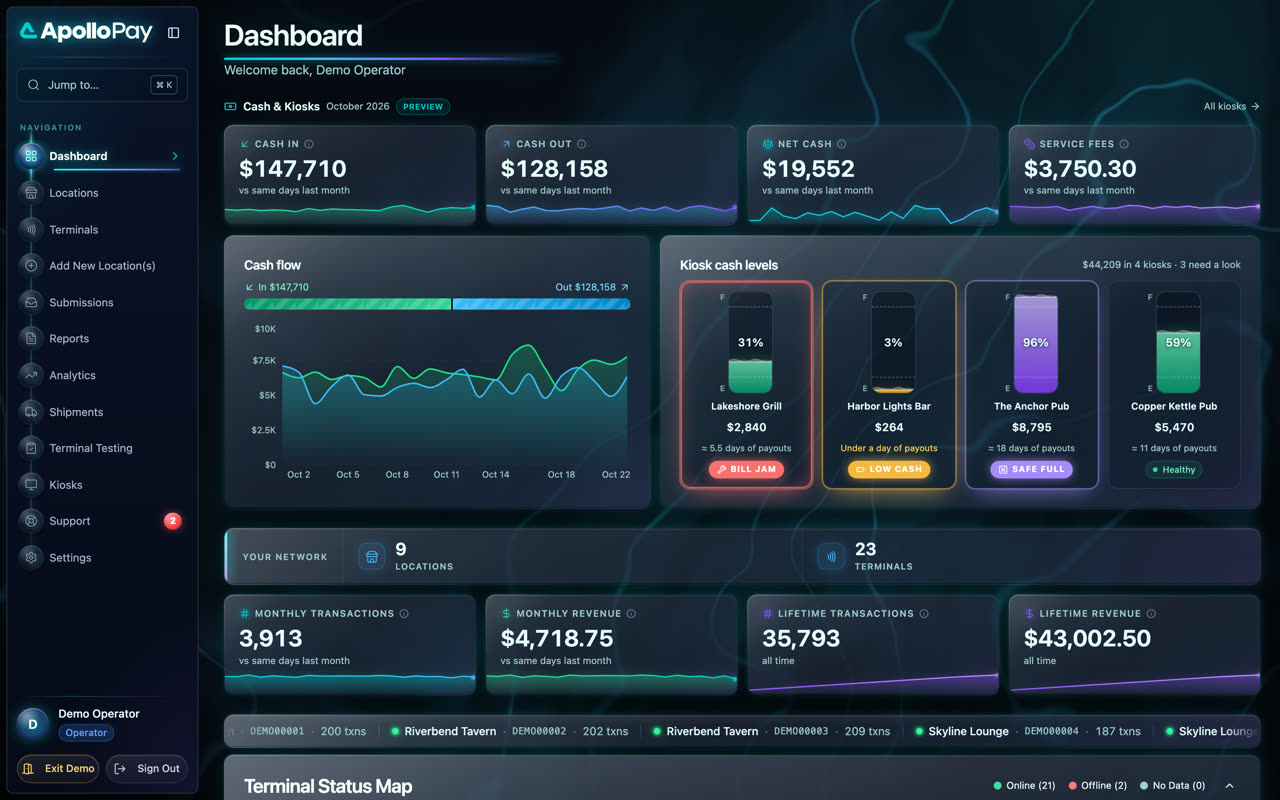Screen dimensions: 1280x800
Task: Collapse the Terminal Status Map section
Action: (1230, 786)
